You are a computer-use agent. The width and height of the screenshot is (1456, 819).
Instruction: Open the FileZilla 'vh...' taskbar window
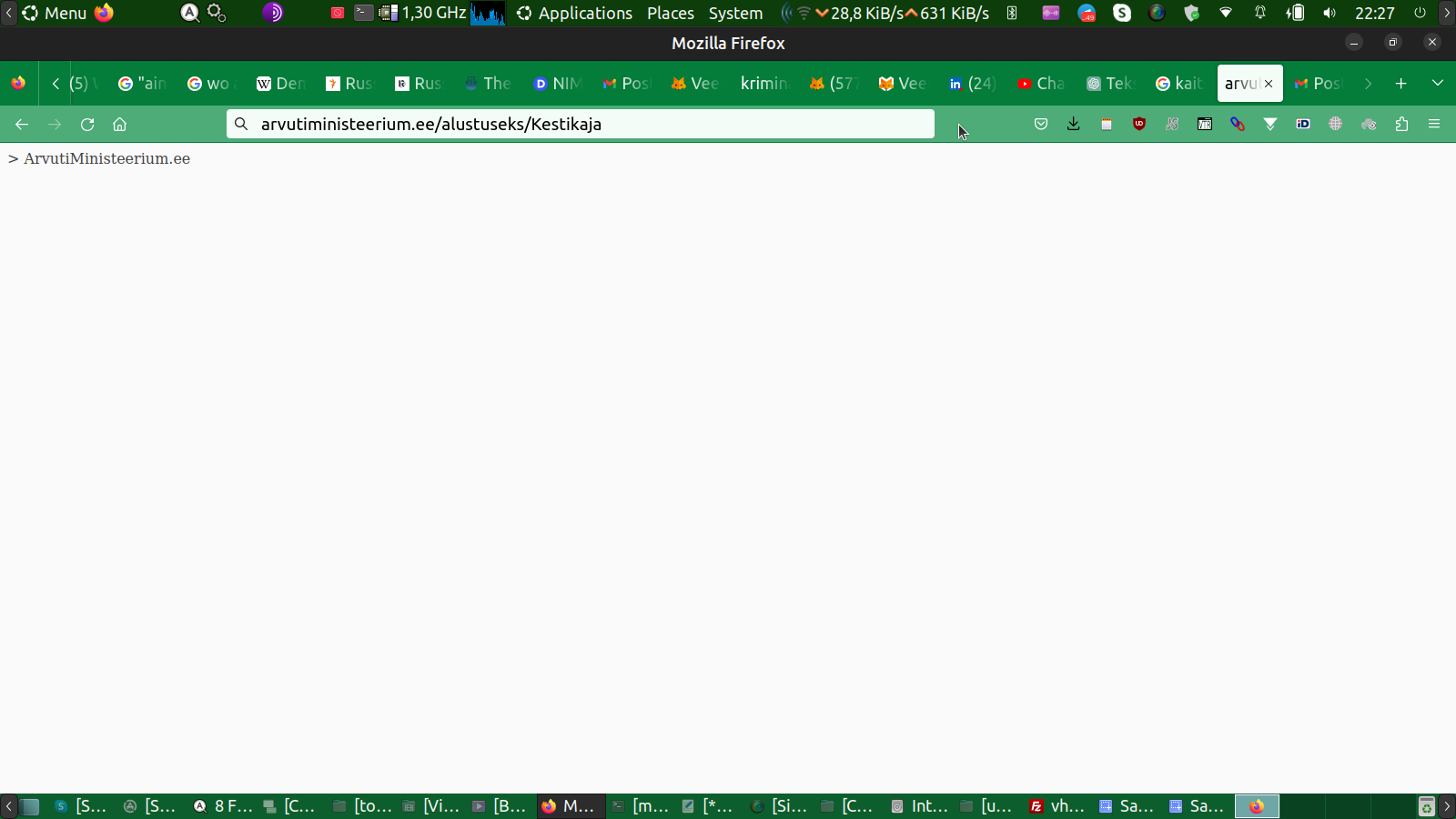[1057, 806]
